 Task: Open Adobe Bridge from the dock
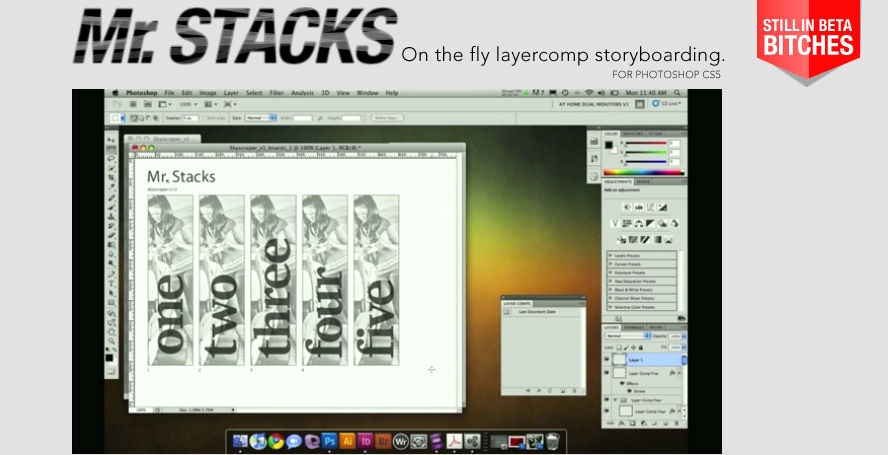pos(383,441)
